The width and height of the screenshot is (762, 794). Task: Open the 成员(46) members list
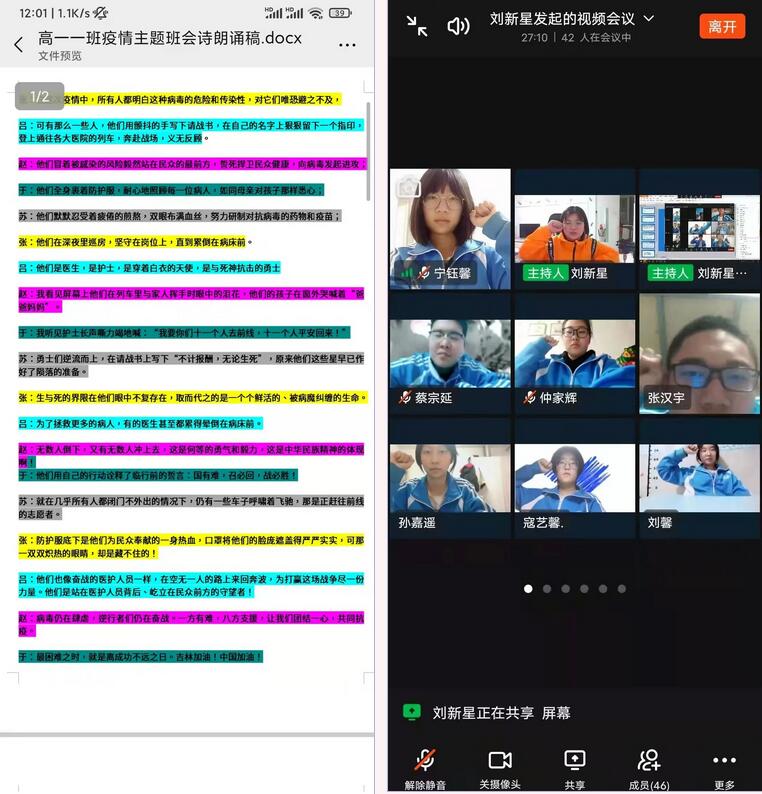pos(649,768)
